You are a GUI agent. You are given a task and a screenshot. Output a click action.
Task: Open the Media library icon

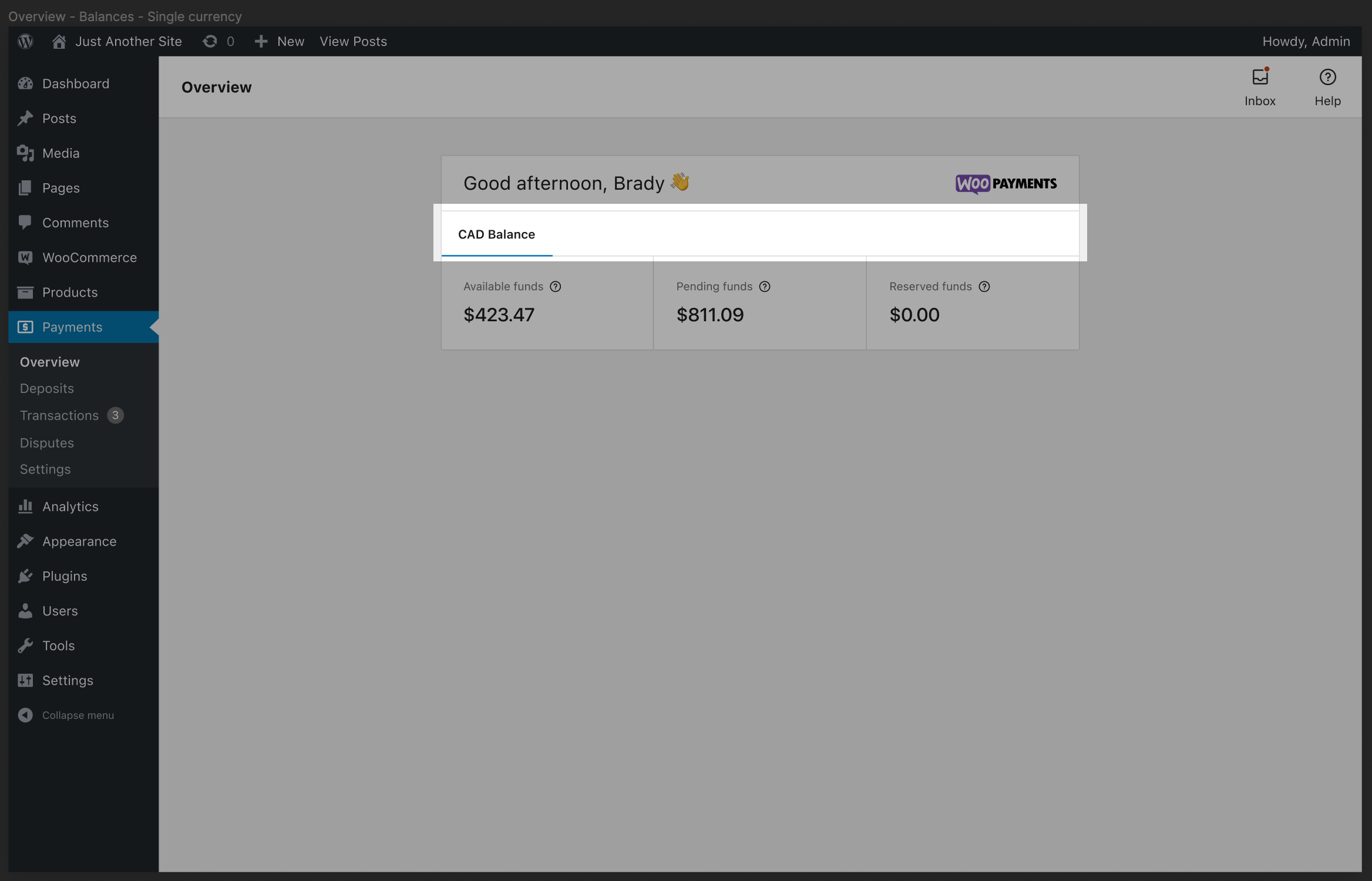(26, 153)
